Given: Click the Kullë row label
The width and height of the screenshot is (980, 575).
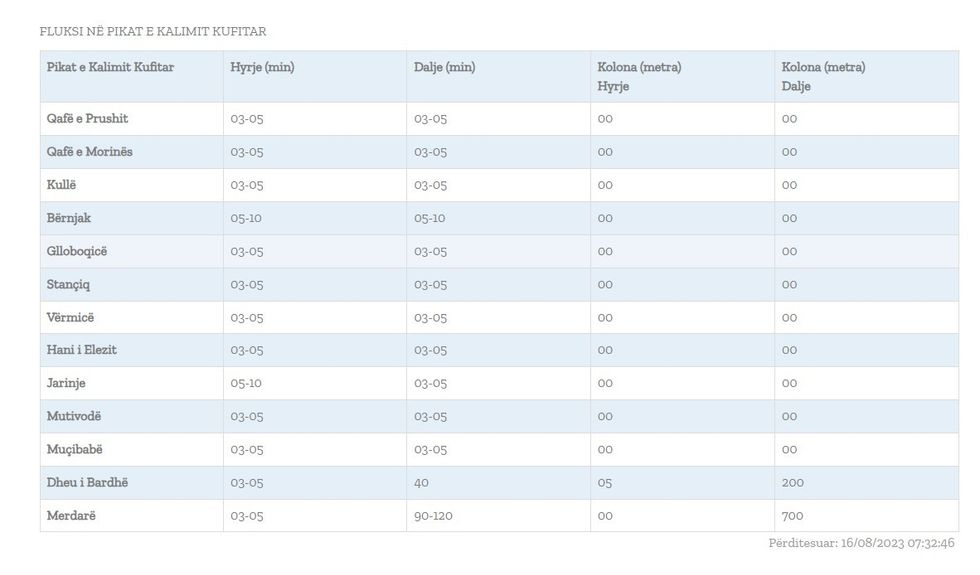Looking at the screenshot, I should [x=62, y=185].
